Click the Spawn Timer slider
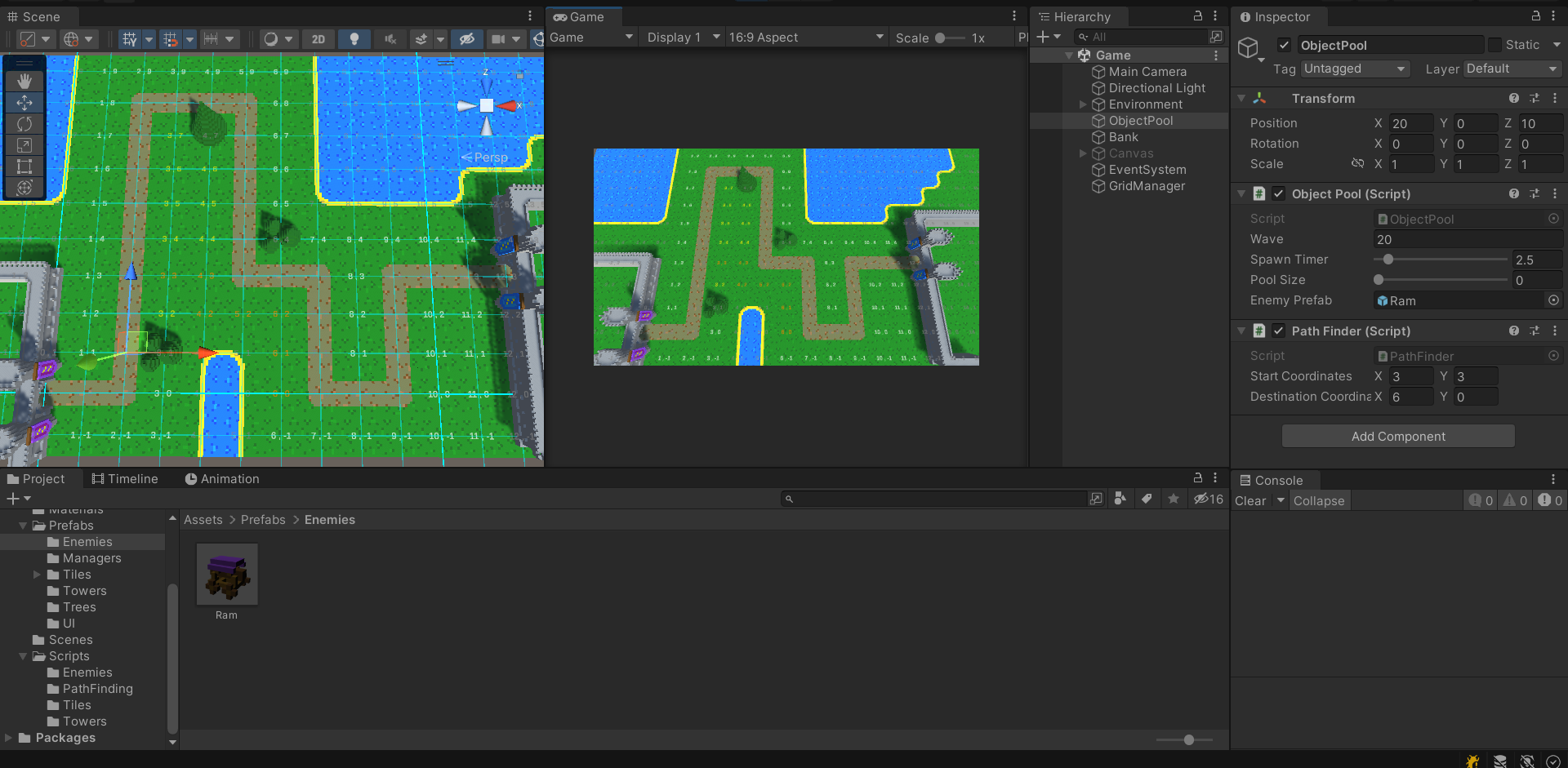This screenshot has height=768, width=1568. 1441,260
